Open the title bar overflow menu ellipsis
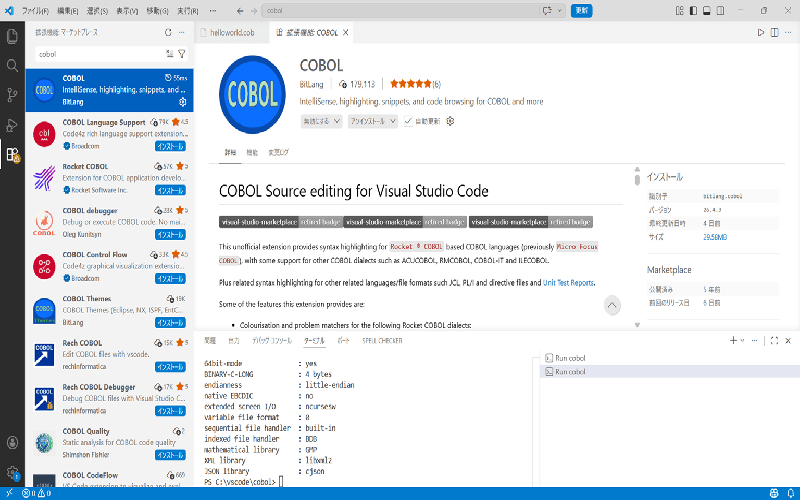The width and height of the screenshot is (800, 500). pyautogui.click(x=213, y=10)
